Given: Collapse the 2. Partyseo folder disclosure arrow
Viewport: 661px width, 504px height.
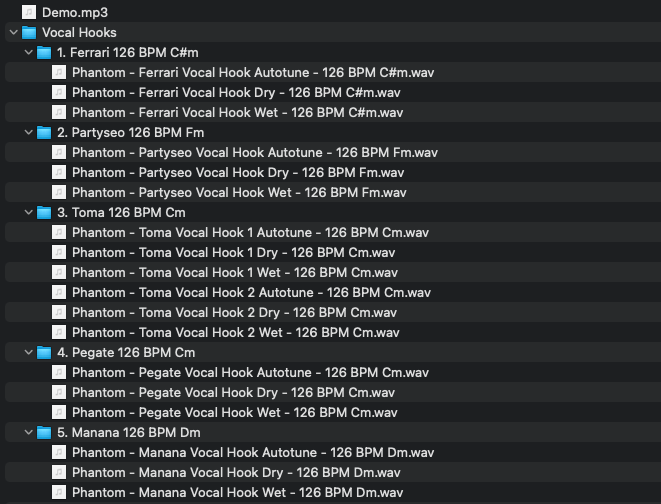Looking at the screenshot, I should [27, 132].
